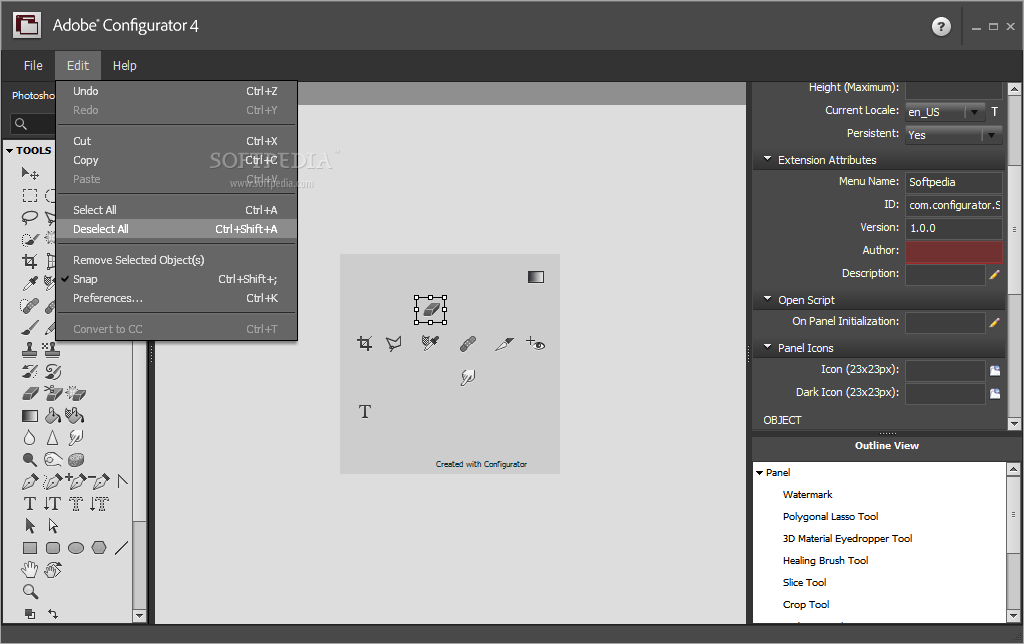Open the help question mark icon

click(x=940, y=27)
